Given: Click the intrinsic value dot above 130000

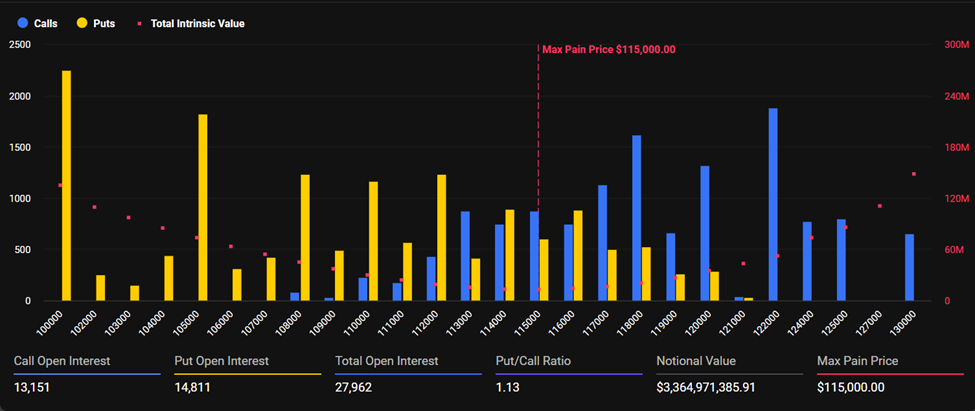Looking at the screenshot, I should tap(914, 174).
